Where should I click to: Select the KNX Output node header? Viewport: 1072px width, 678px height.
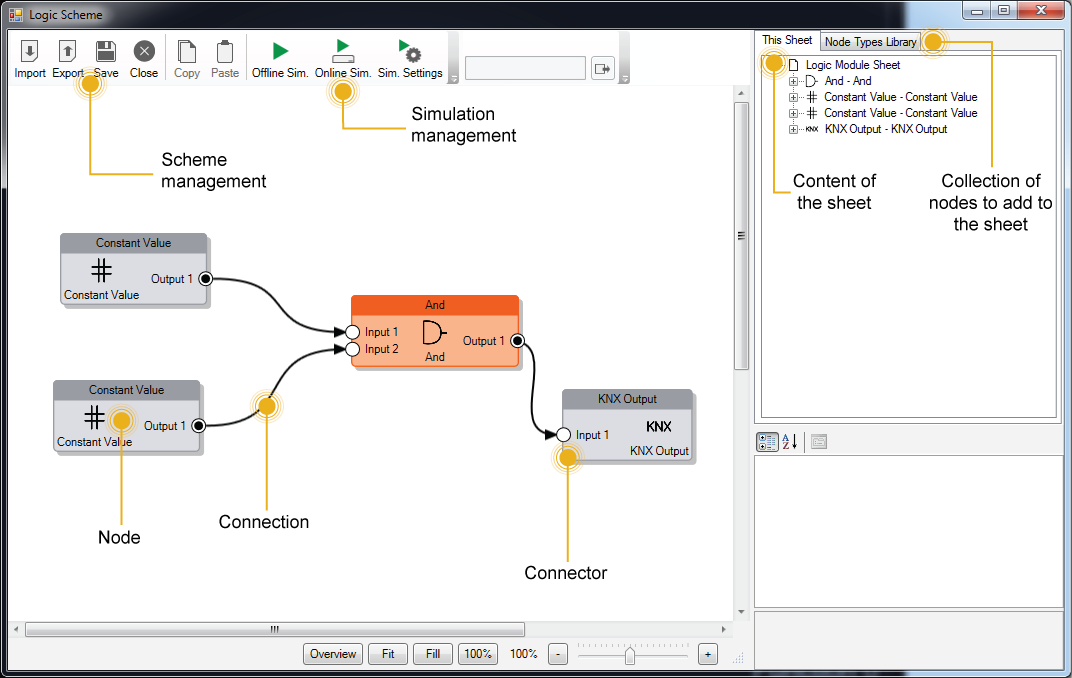point(627,399)
